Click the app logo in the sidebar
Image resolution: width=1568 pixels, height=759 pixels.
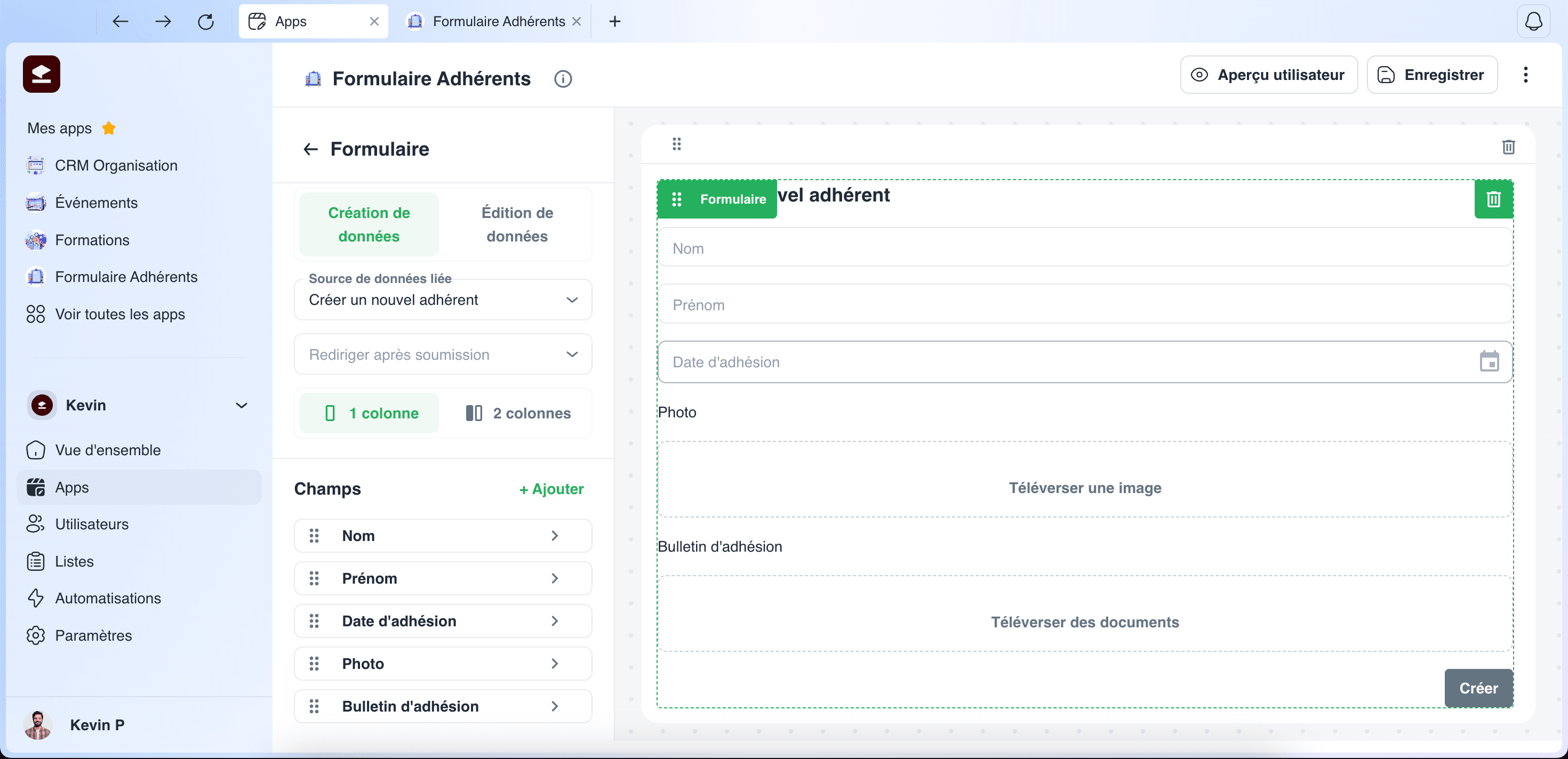42,74
